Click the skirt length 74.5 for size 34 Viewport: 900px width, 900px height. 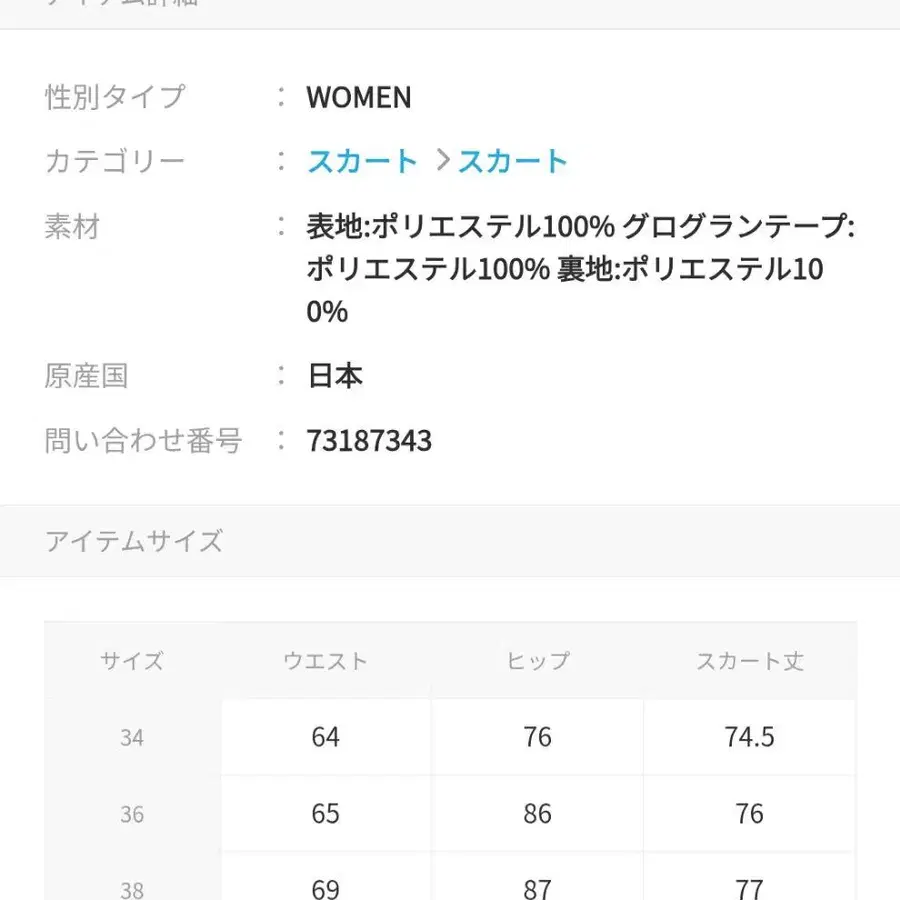coord(749,737)
